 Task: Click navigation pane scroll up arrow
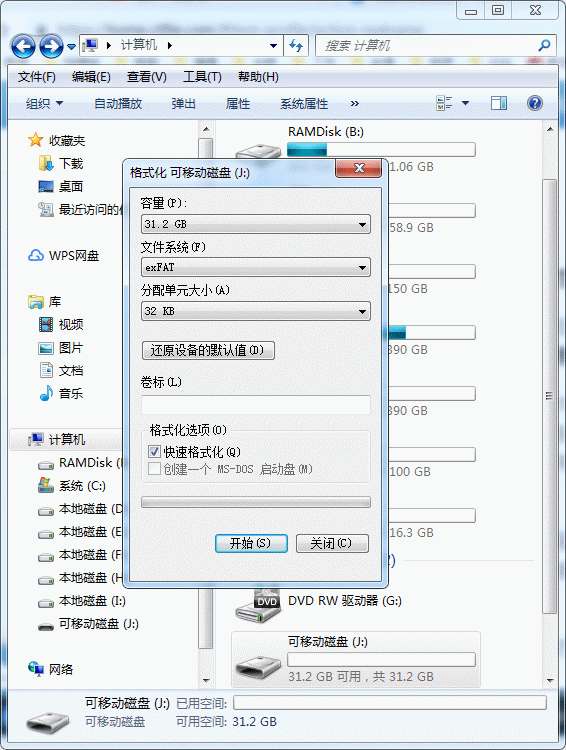(x=206, y=129)
